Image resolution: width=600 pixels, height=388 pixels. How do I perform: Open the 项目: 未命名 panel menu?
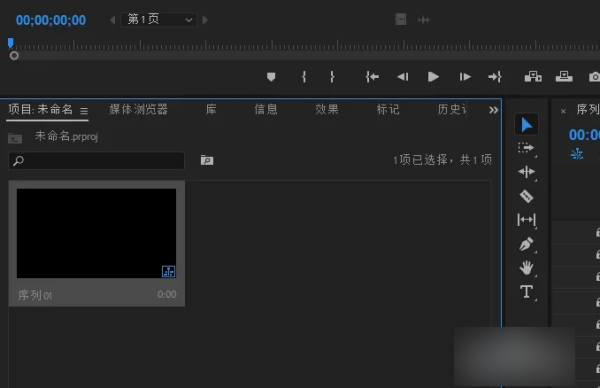pos(84,111)
